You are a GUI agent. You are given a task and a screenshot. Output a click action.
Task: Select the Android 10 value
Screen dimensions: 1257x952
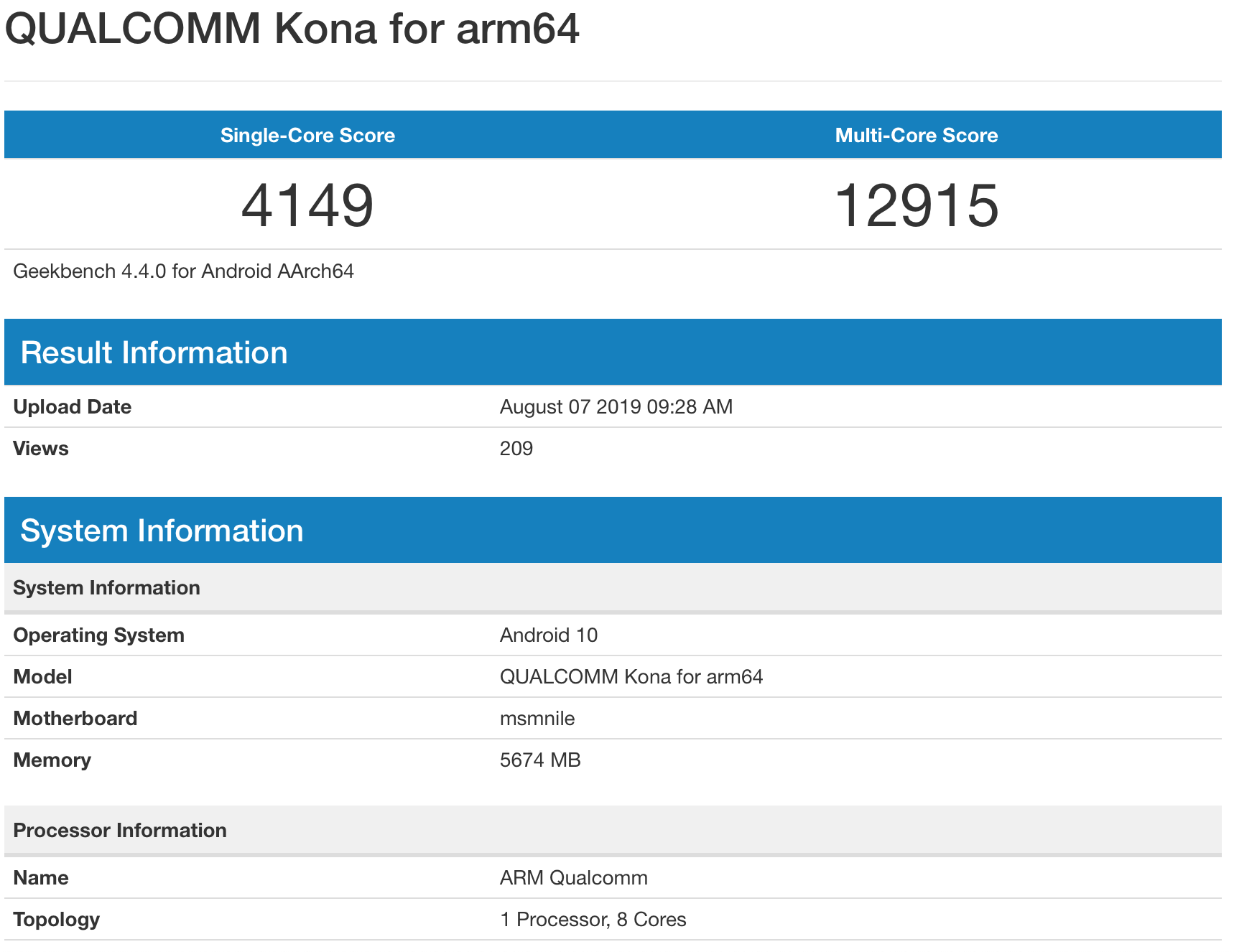549,635
